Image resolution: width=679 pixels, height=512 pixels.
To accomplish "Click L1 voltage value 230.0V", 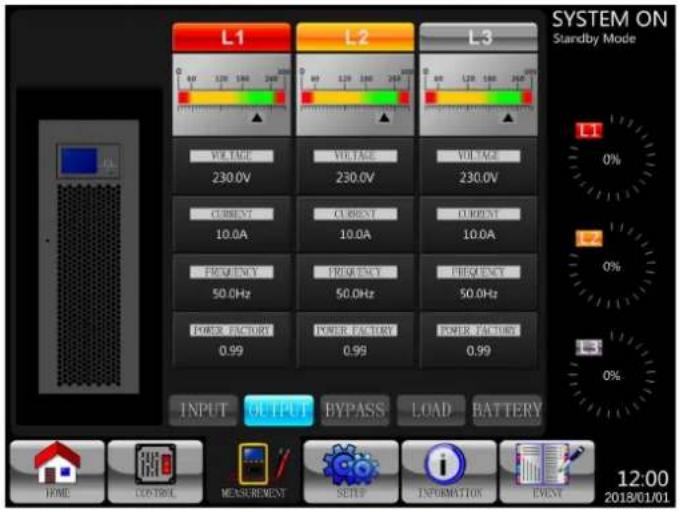I will (231, 178).
